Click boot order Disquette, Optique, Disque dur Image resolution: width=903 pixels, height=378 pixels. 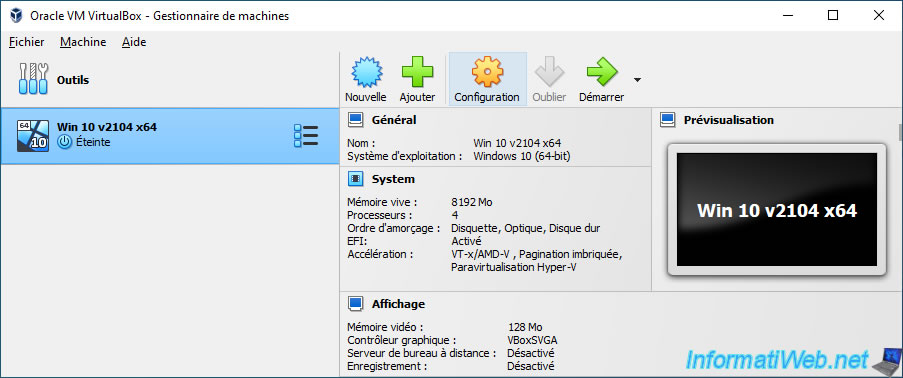tap(525, 228)
